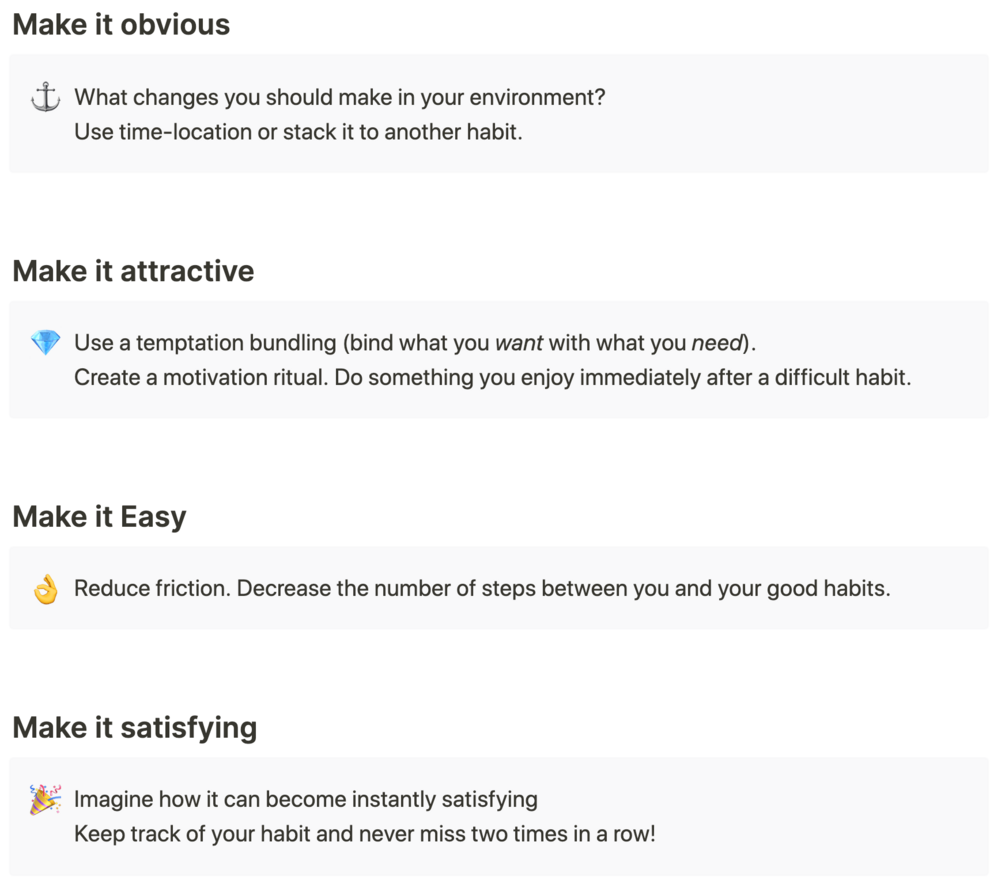Viewport: 1005px width, 891px height.
Task: Select the 'Make it attractive' heading
Action: point(133,271)
